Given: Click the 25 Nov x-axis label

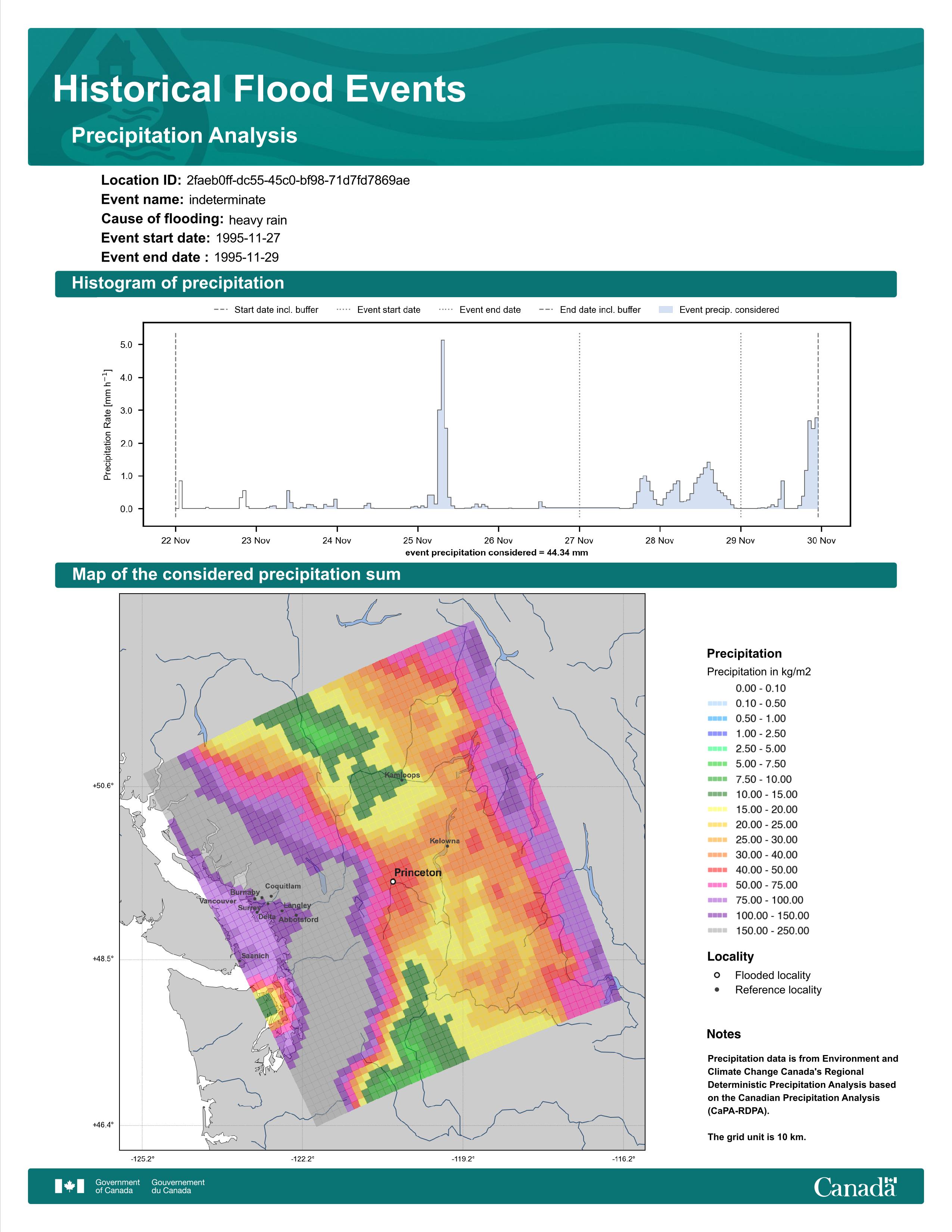Looking at the screenshot, I should (x=417, y=541).
